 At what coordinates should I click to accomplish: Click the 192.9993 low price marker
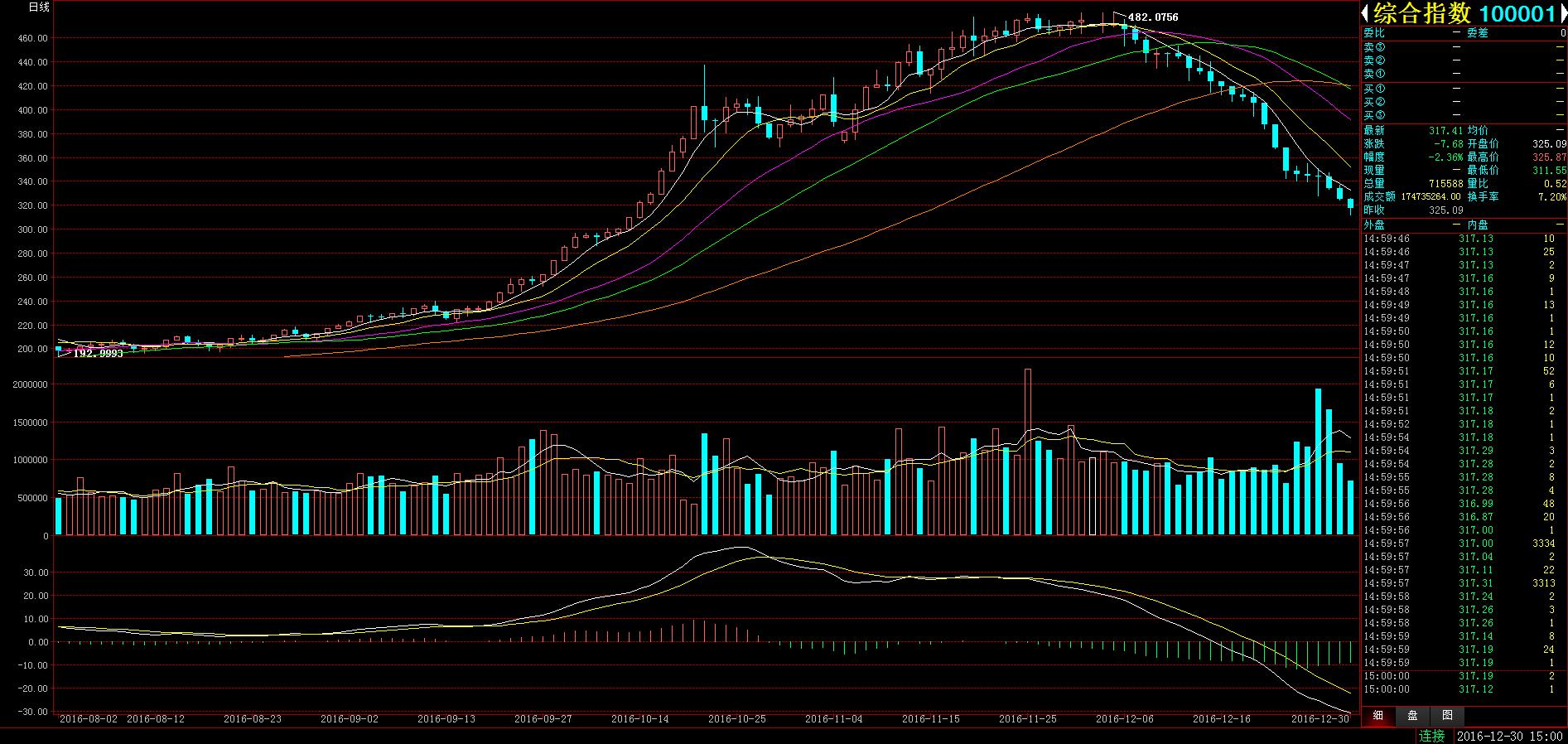pos(99,354)
